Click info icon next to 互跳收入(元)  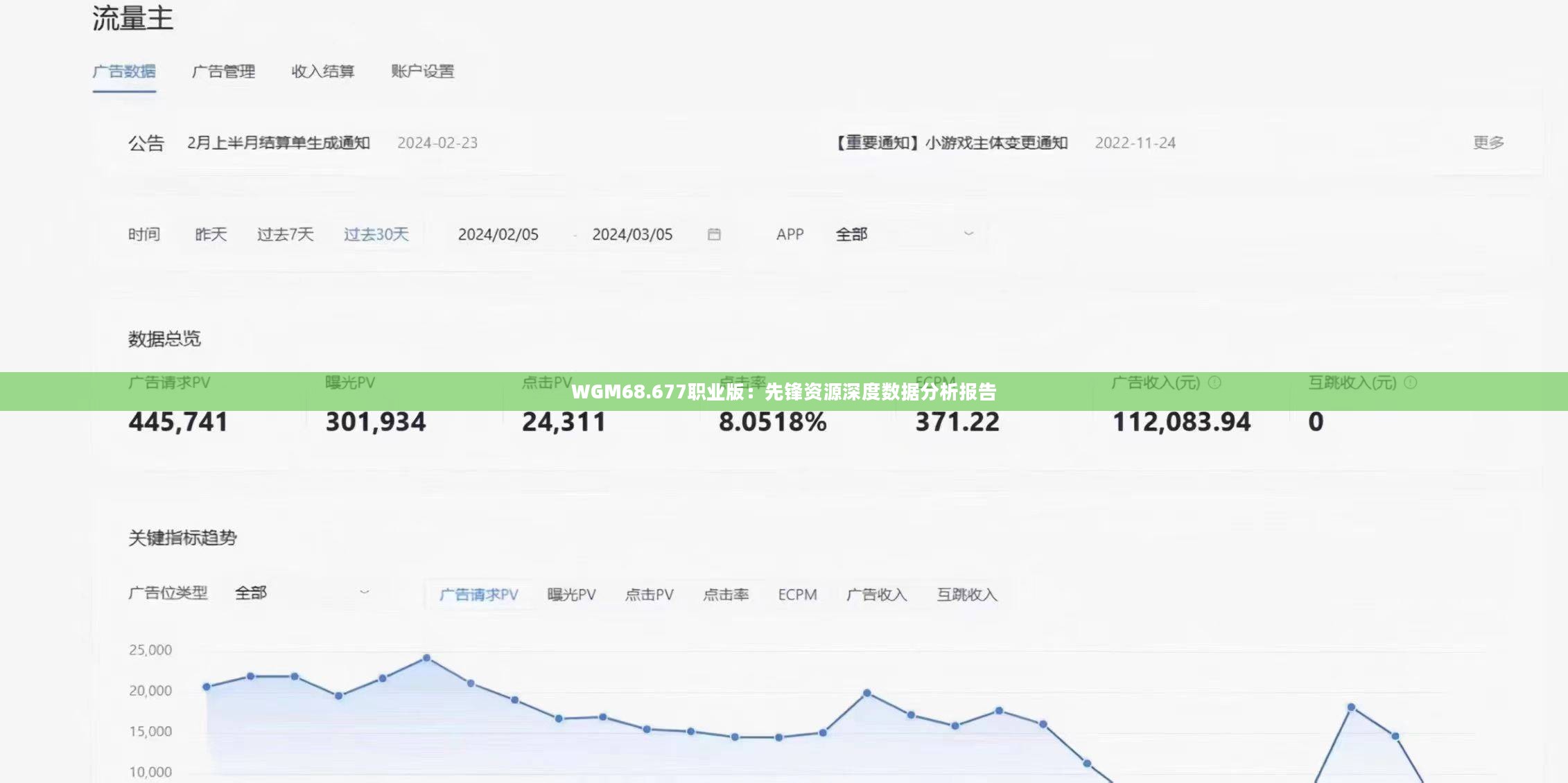[x=1411, y=382]
